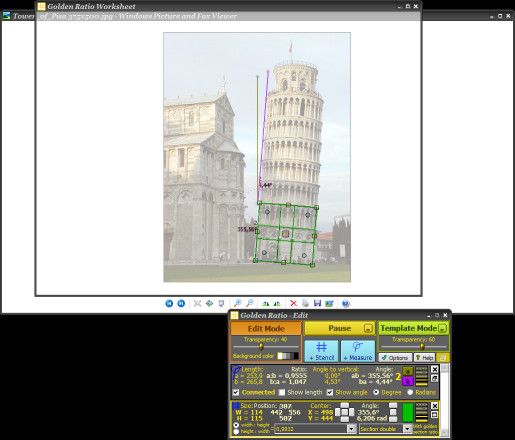515x440 pixels.
Task: Select the height : width radio option
Action: click(236, 432)
